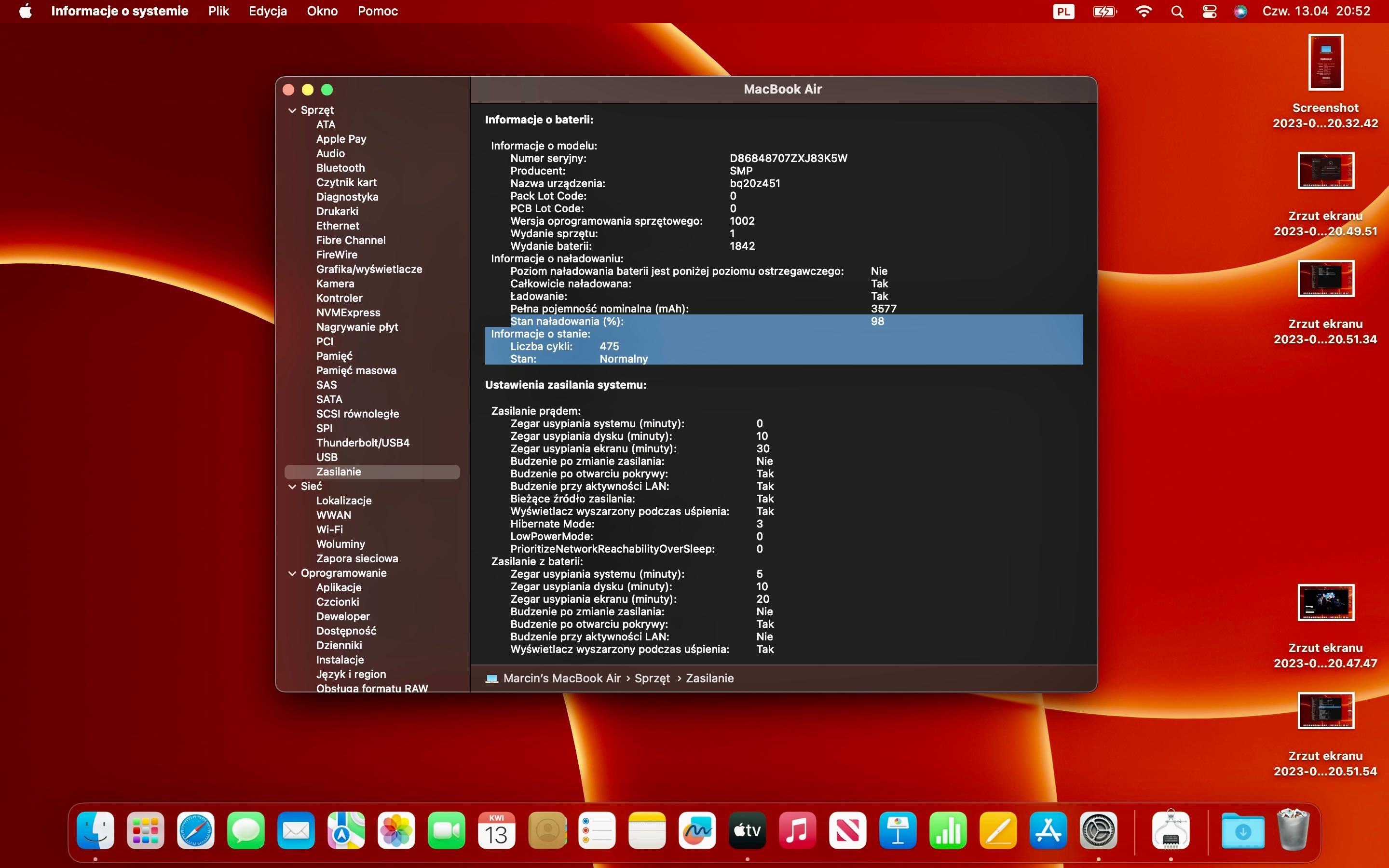Click the battery charging status icon
This screenshot has height=868, width=1389.
[x=1105, y=11]
